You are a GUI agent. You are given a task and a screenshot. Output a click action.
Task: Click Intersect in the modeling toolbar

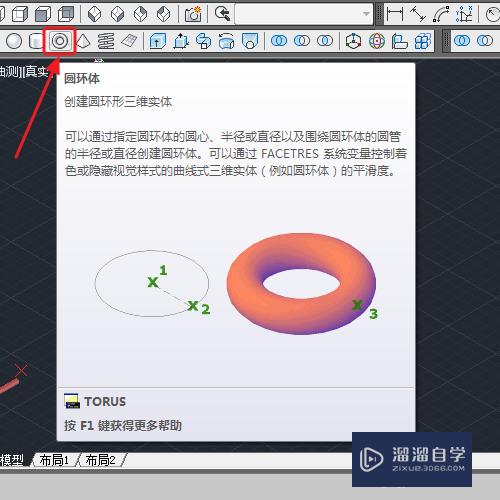tap(325, 41)
